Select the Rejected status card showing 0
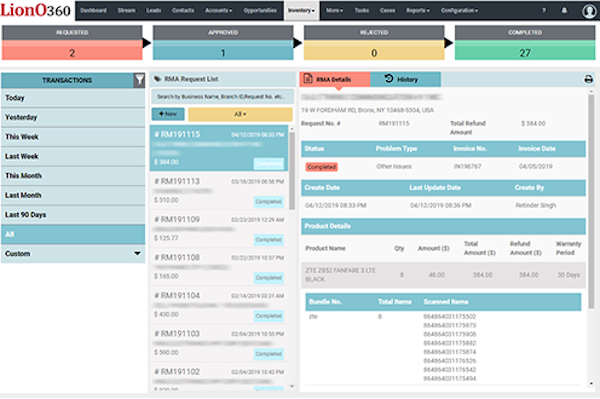 click(x=374, y=42)
